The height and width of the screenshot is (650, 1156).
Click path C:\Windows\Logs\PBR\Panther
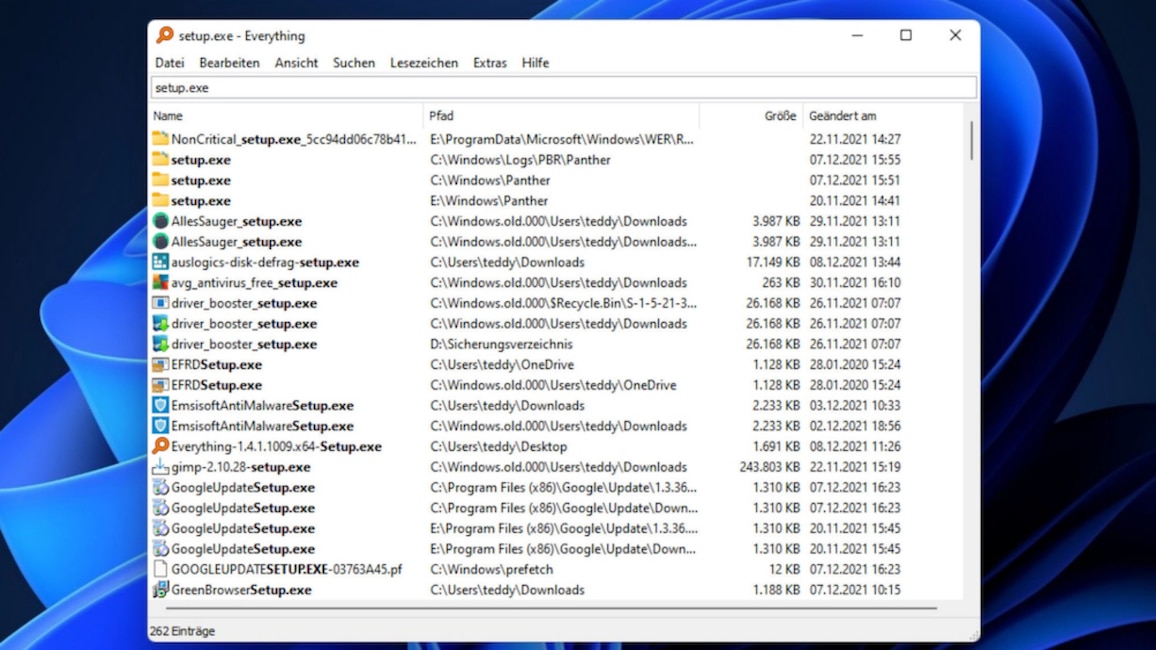tap(520, 160)
